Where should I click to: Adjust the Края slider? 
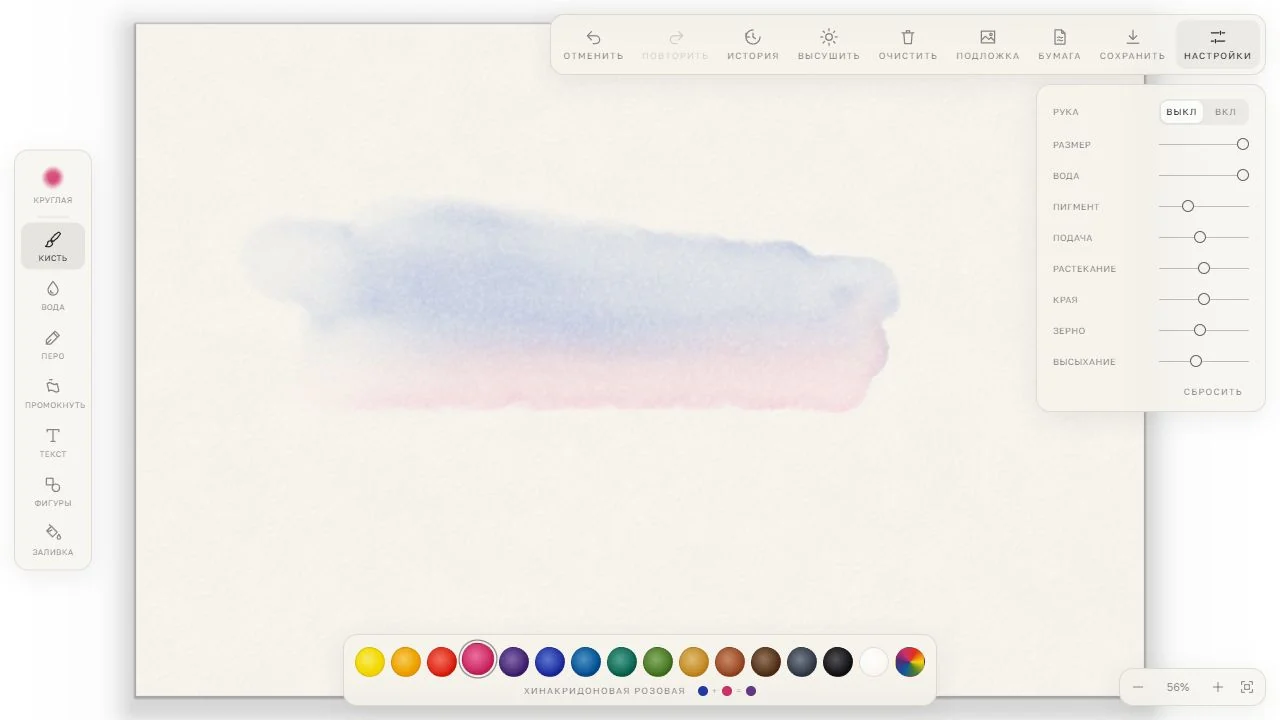1204,299
